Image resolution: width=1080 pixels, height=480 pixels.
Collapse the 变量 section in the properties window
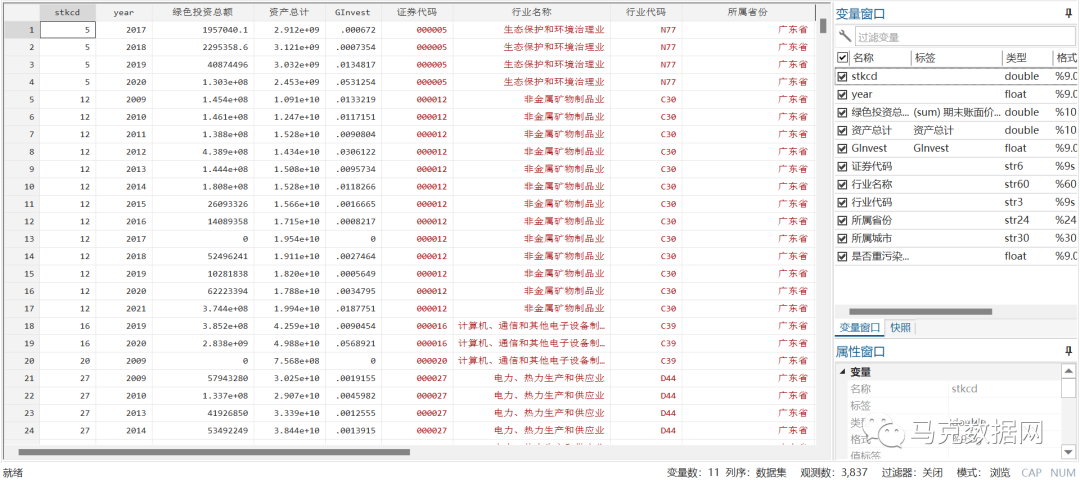(842, 372)
